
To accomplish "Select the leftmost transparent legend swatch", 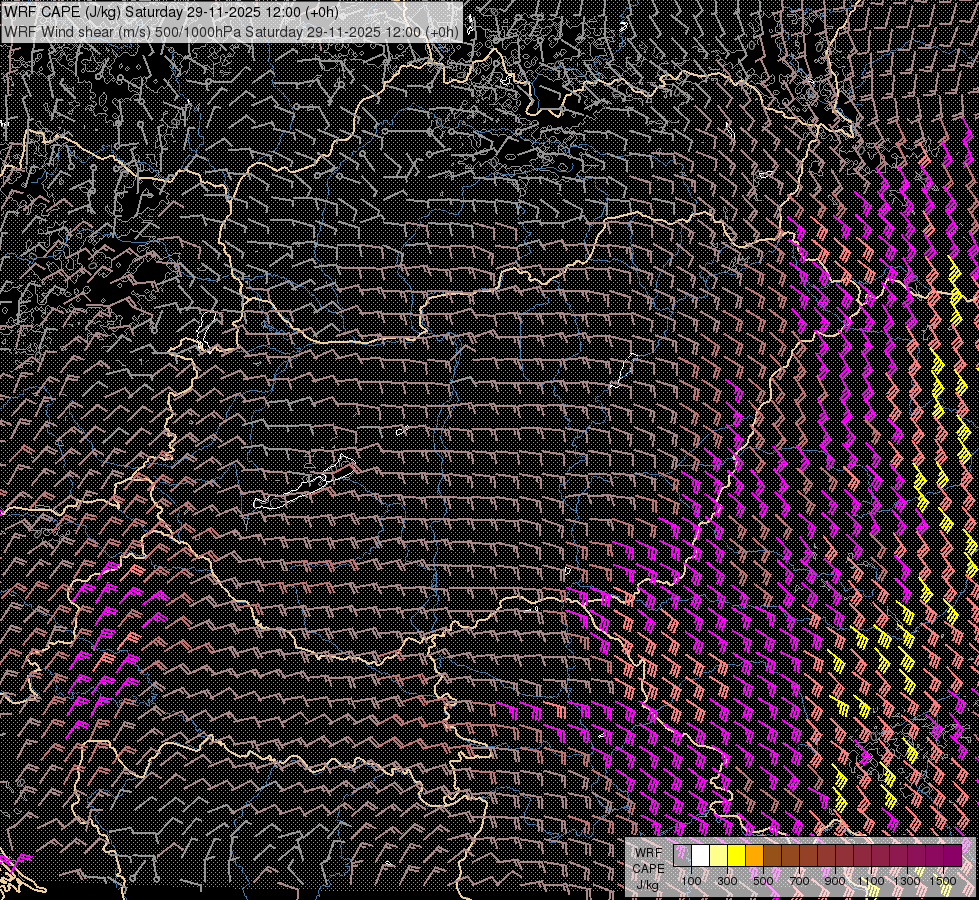I will [683, 856].
